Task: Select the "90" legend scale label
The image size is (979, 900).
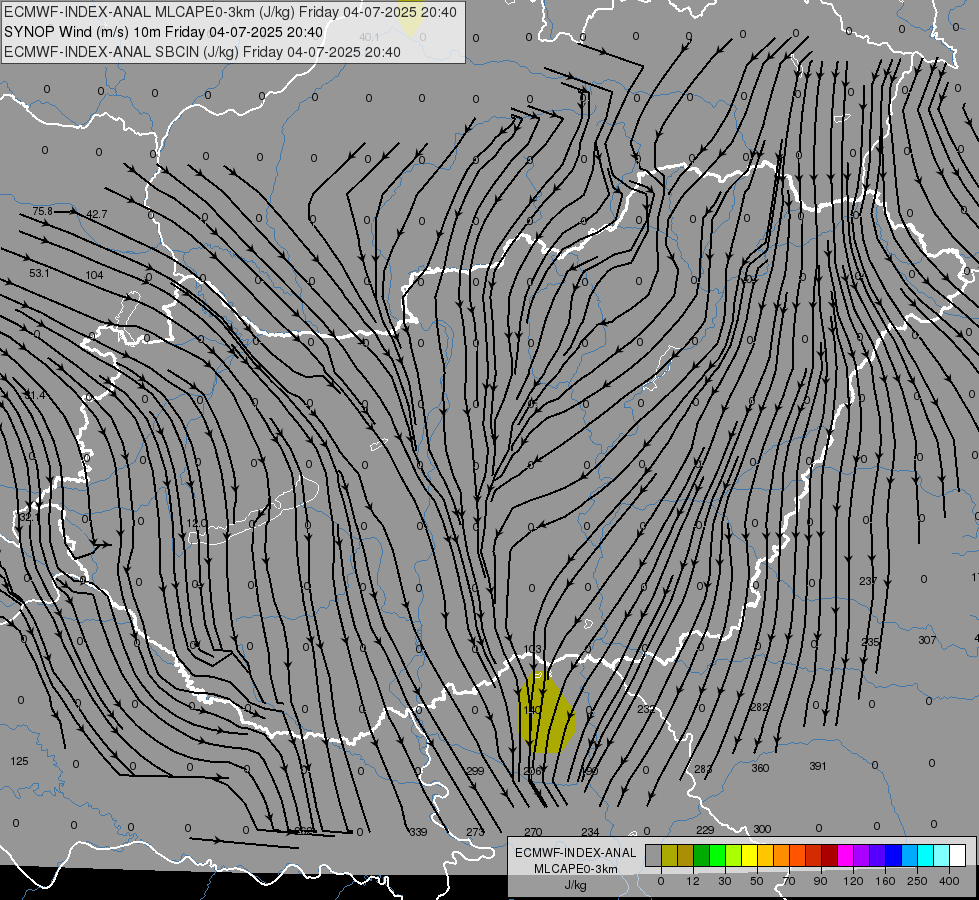Action: (820, 881)
